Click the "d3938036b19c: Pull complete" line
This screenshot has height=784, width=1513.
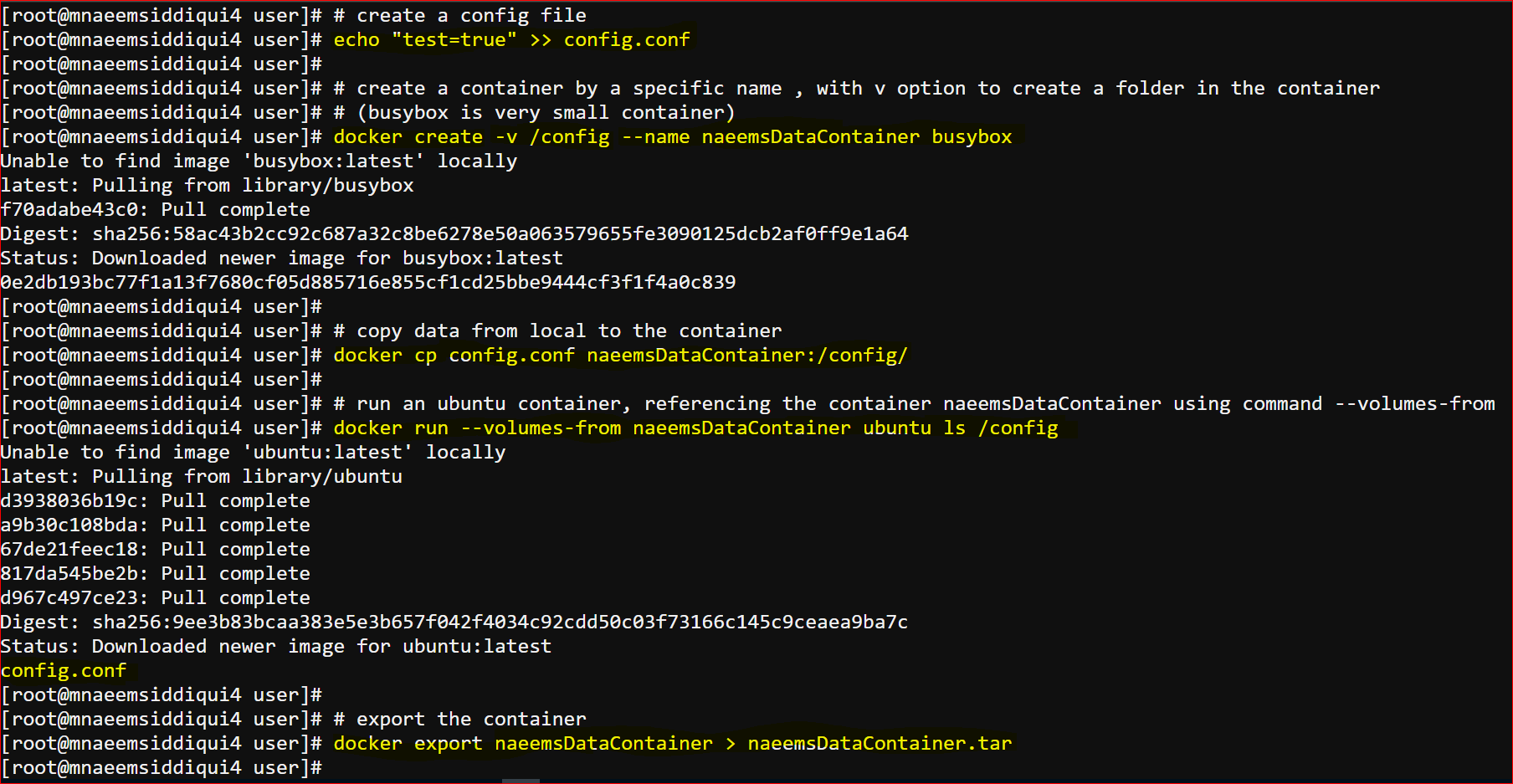(x=155, y=501)
